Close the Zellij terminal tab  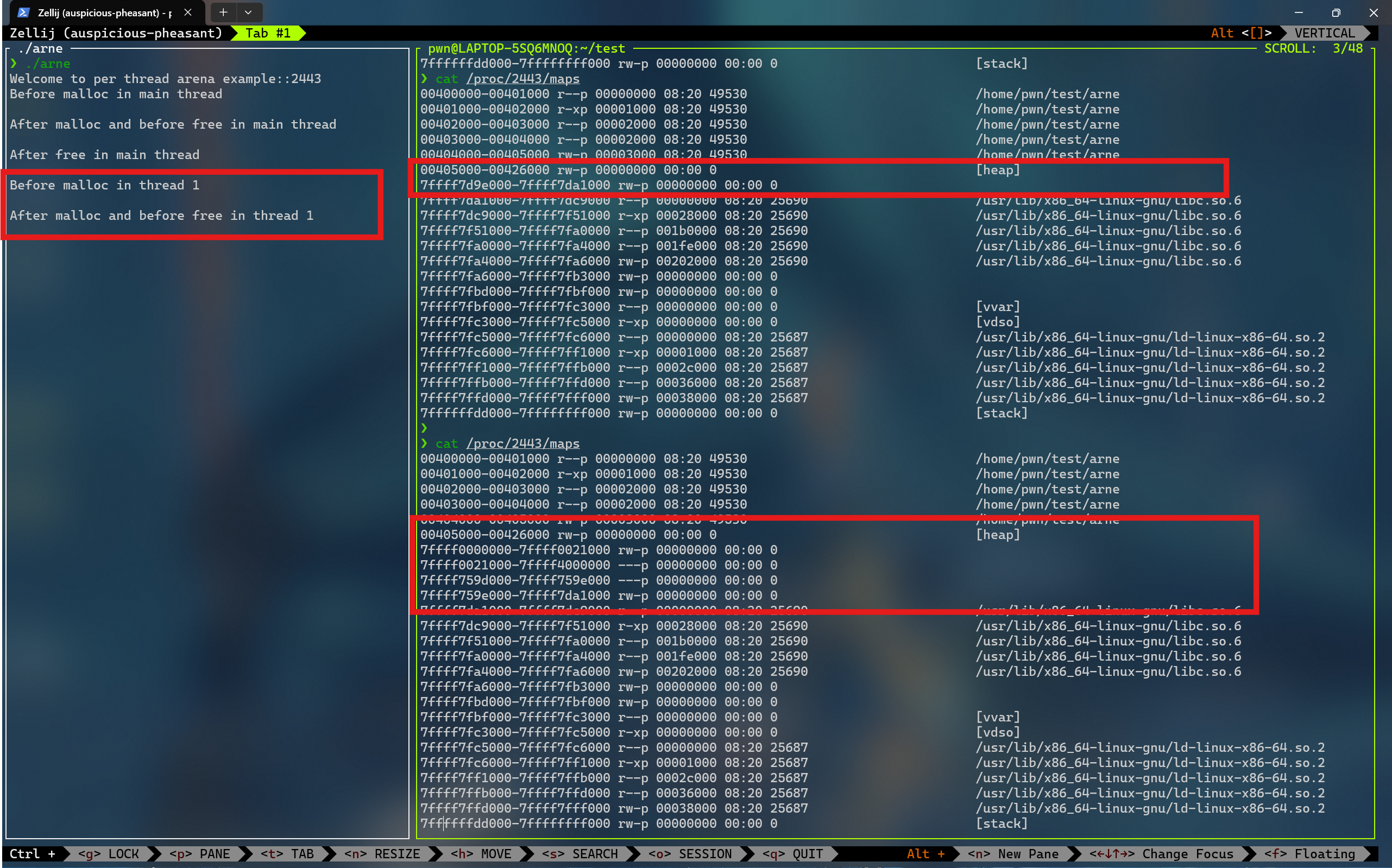click(x=188, y=12)
